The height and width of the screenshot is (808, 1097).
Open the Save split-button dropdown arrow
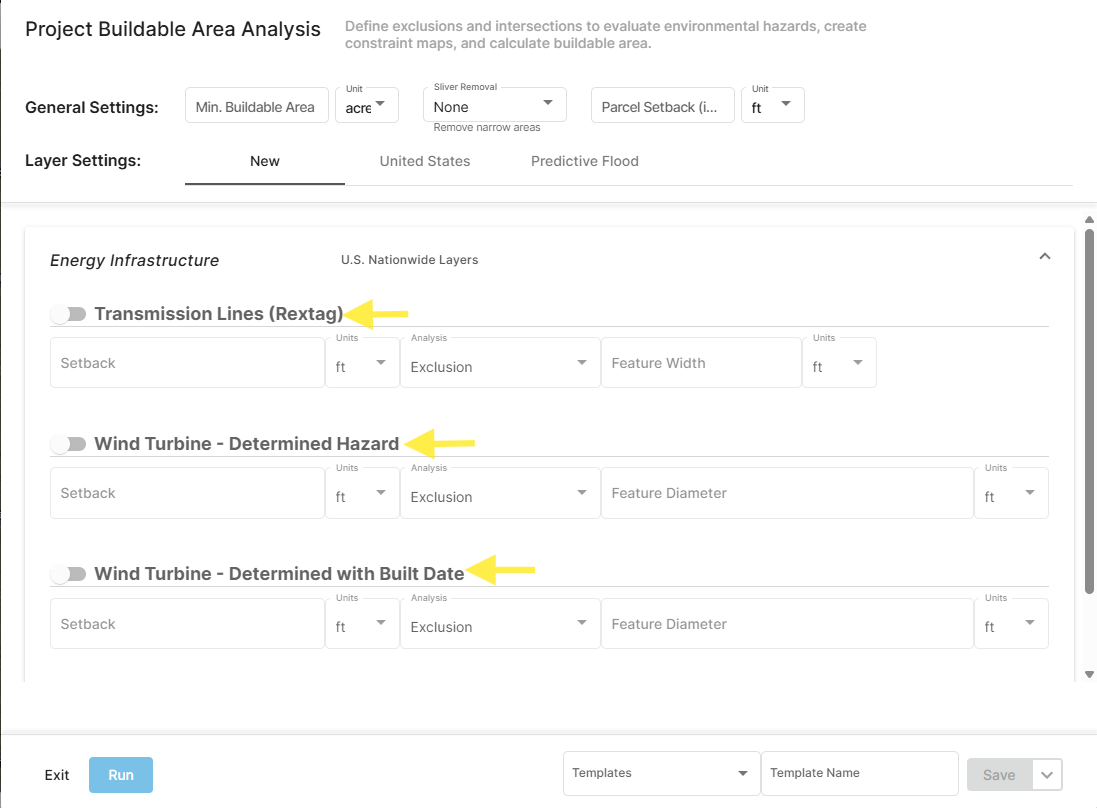(x=1046, y=774)
